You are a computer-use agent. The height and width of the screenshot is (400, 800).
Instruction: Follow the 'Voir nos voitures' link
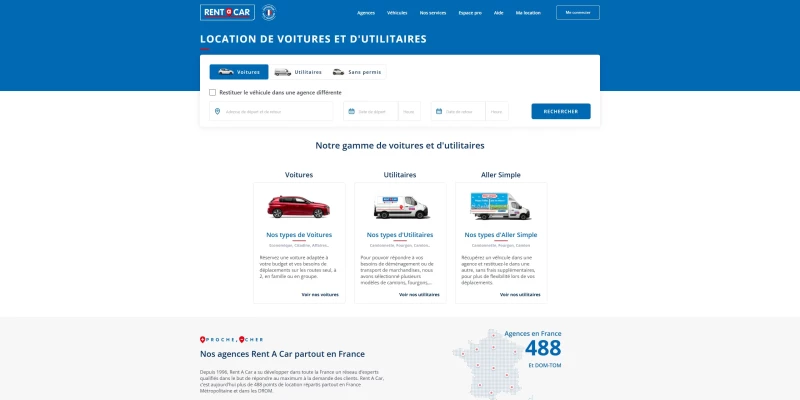[320, 294]
